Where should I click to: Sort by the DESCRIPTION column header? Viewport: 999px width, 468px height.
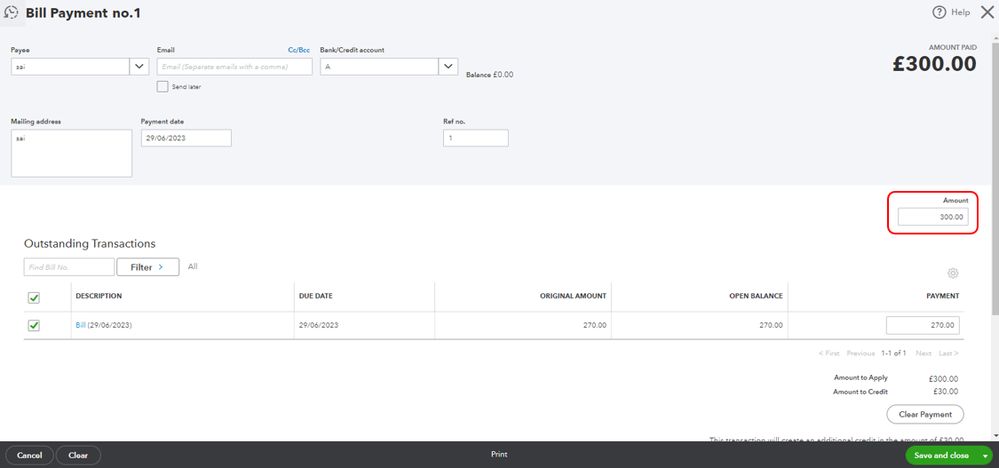point(99,296)
